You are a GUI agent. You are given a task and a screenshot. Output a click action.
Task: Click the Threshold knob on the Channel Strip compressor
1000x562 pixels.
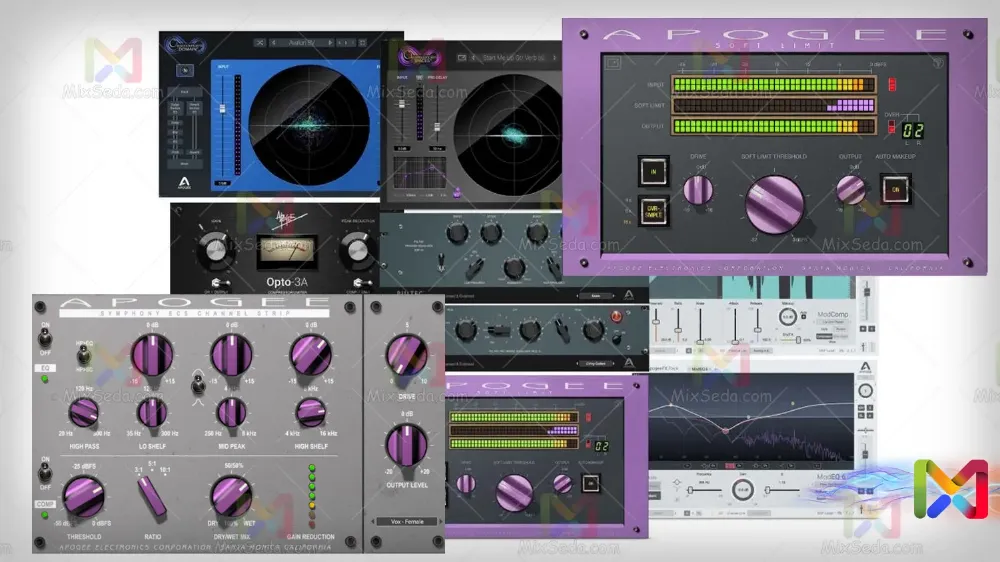click(x=82, y=497)
